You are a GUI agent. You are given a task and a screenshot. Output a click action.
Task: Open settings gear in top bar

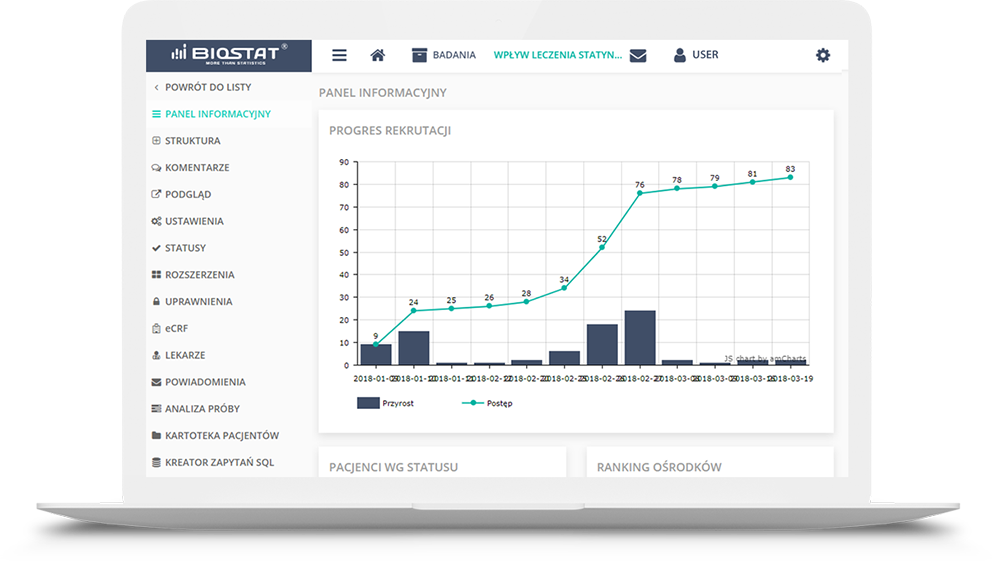[x=823, y=55]
